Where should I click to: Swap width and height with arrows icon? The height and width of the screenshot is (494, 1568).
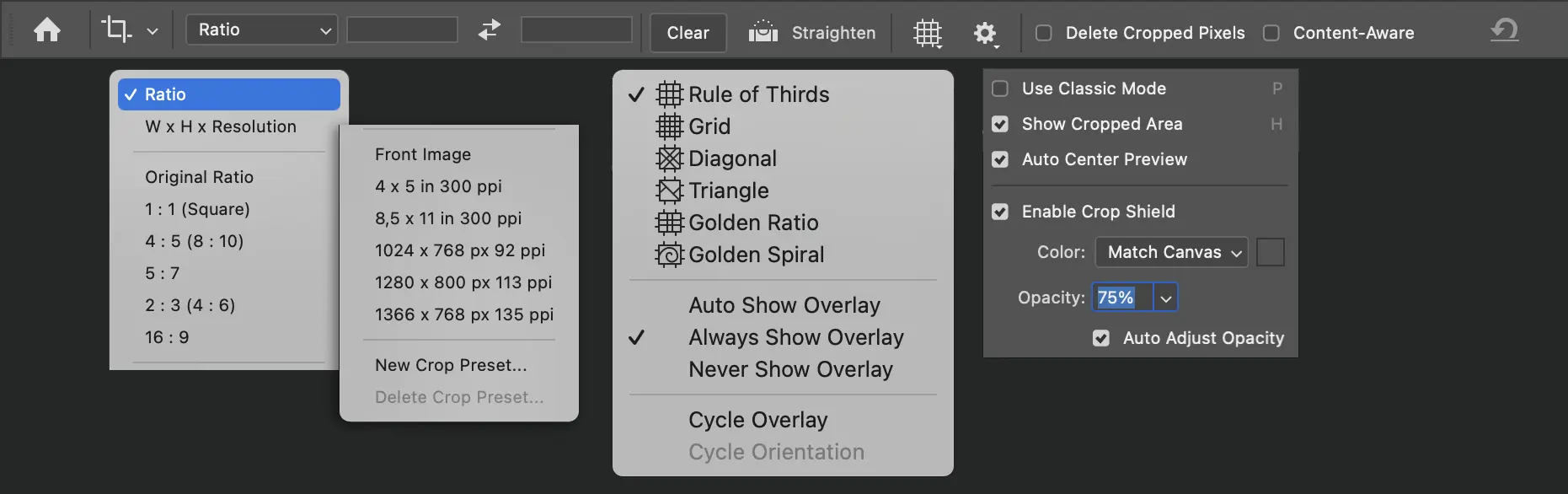pyautogui.click(x=489, y=30)
